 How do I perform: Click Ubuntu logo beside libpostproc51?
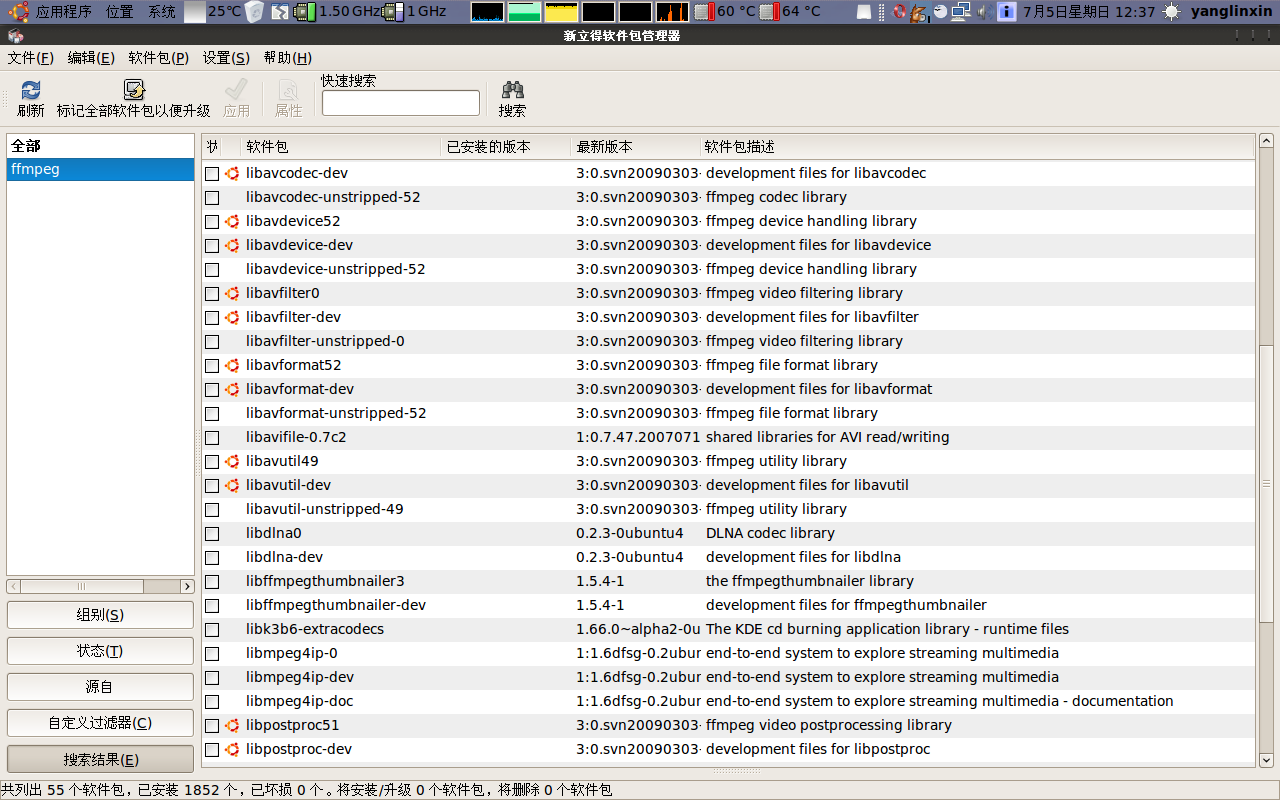click(x=232, y=725)
